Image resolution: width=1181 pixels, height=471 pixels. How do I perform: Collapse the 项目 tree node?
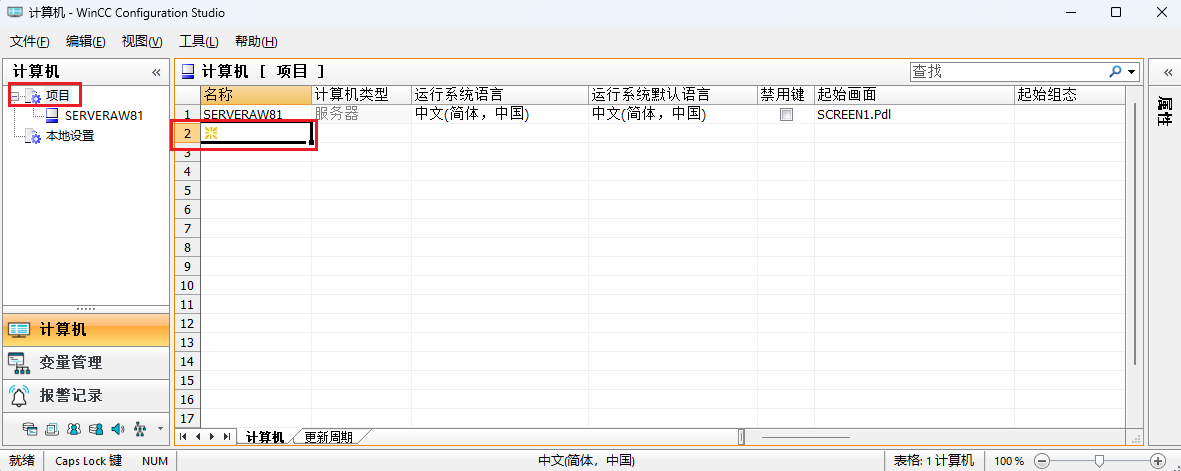click(15, 96)
